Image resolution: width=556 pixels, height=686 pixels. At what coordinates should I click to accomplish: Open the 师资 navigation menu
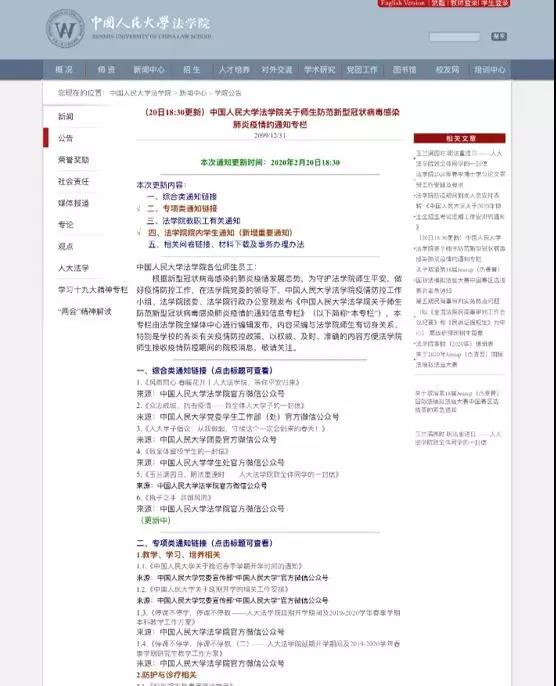pos(106,70)
